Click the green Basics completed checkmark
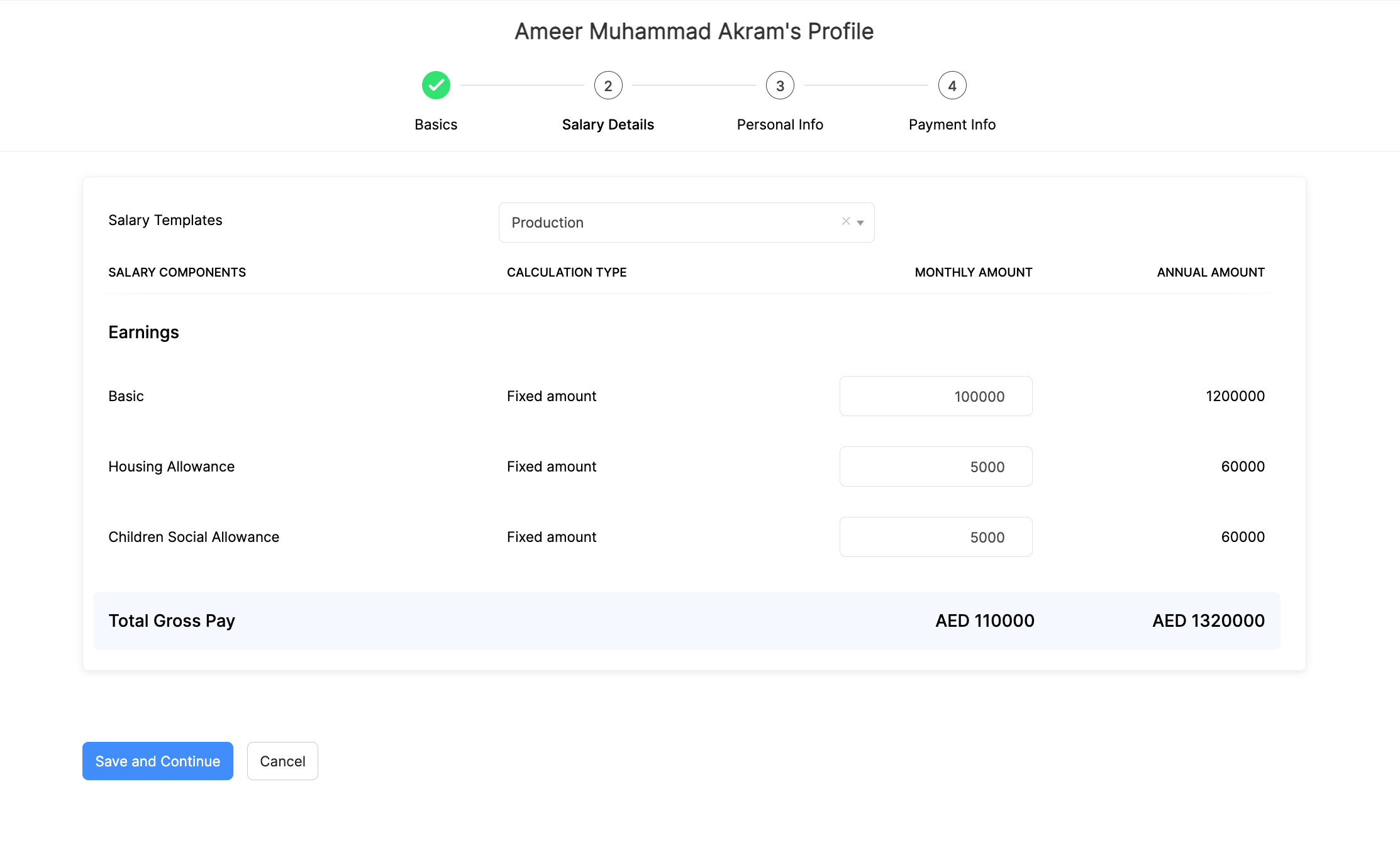Screen dimensions: 1400x855 [x=436, y=85]
